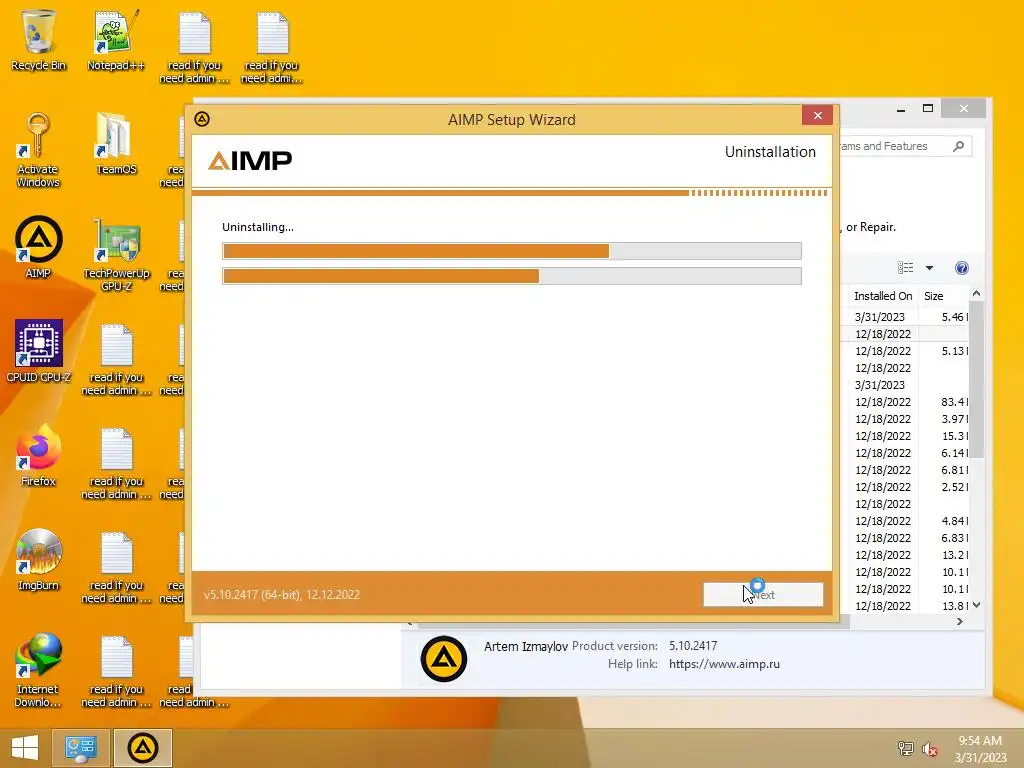
Task: Click the view options icon in Programs and Features
Action: (906, 268)
